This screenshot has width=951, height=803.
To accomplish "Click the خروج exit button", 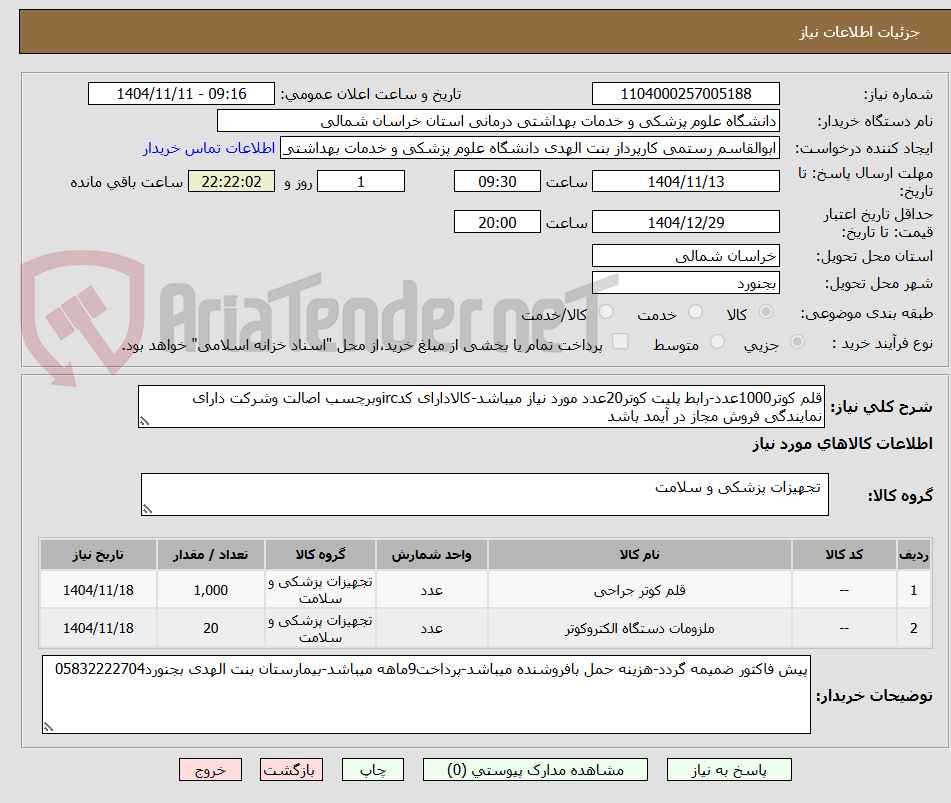I will coord(210,770).
